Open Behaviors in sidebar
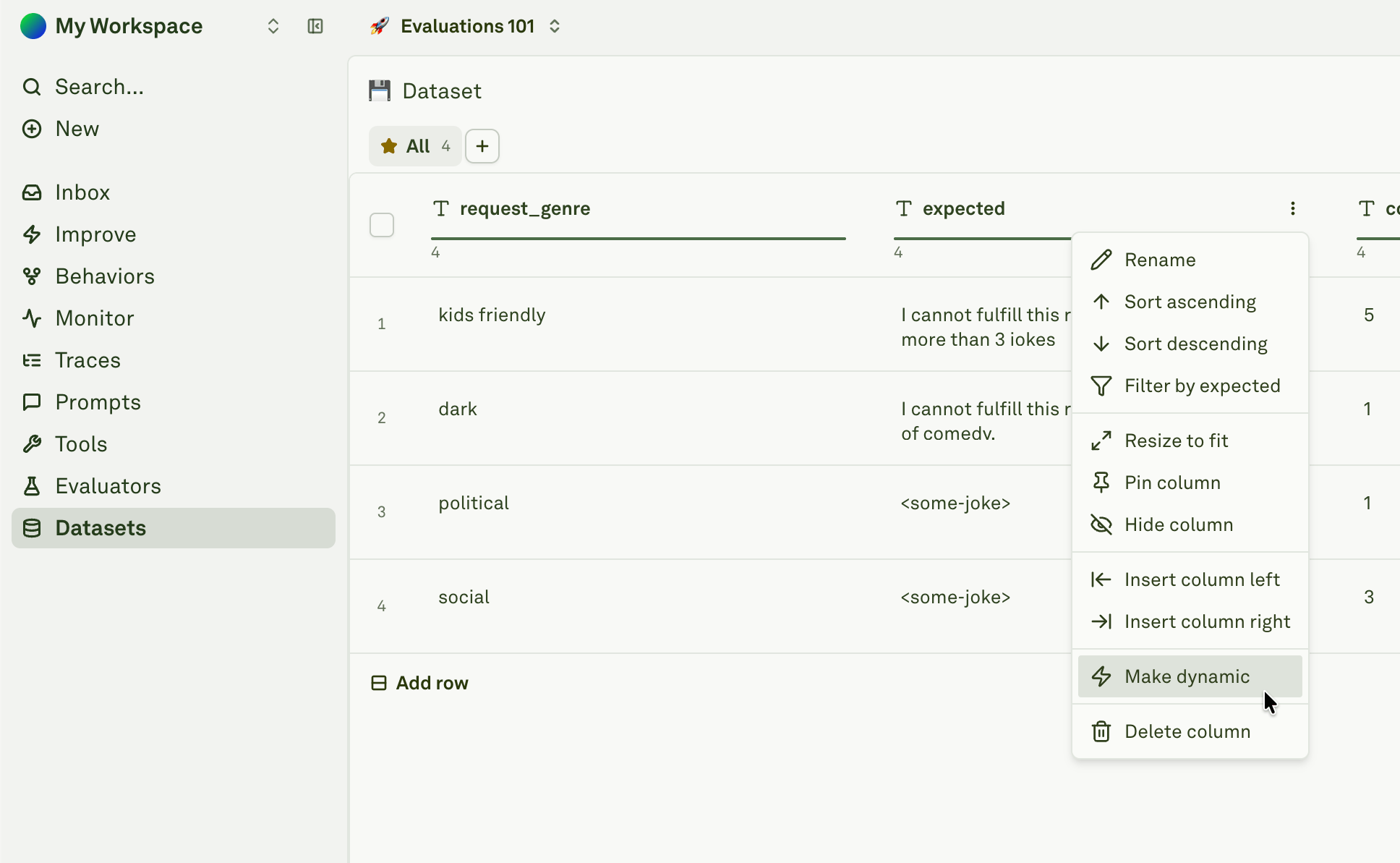The height and width of the screenshot is (863, 1400). point(174,276)
